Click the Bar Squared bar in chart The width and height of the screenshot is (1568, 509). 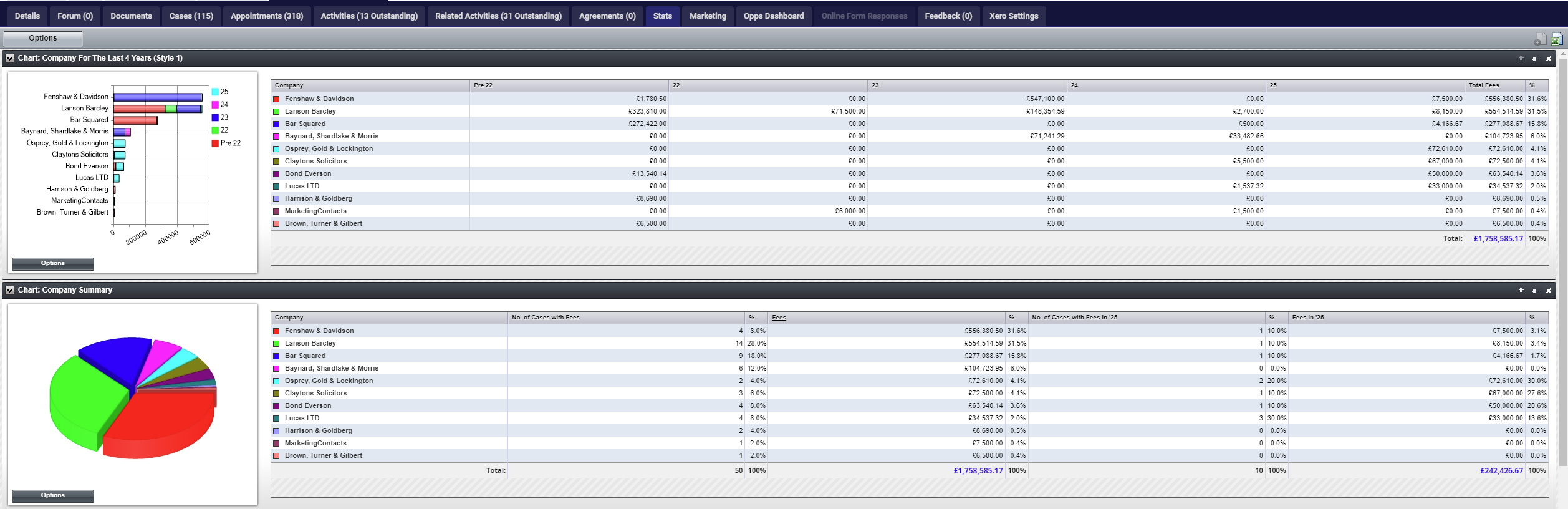click(135, 120)
